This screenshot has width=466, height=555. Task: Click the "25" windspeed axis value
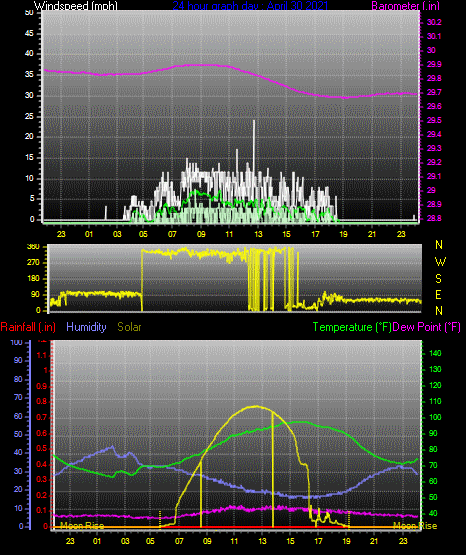(29, 116)
